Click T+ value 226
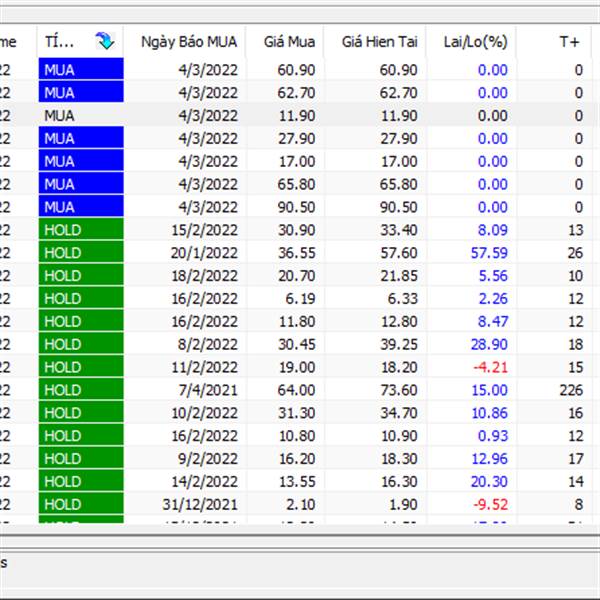Image resolution: width=600 pixels, height=600 pixels. (x=571, y=390)
